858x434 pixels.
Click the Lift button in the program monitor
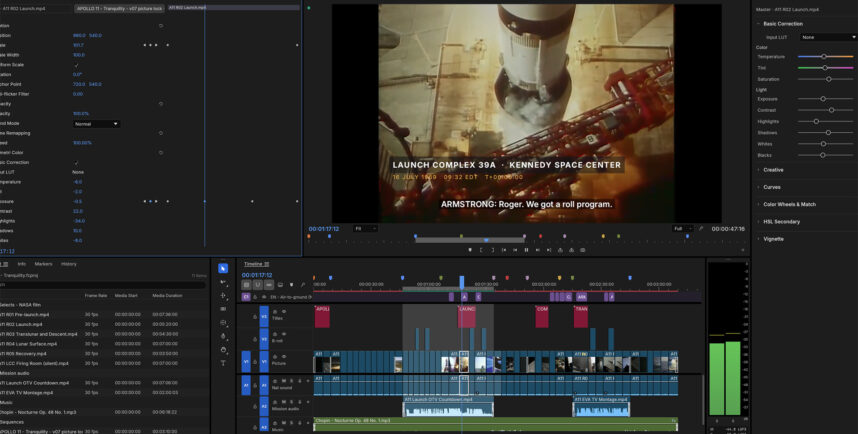(560, 250)
